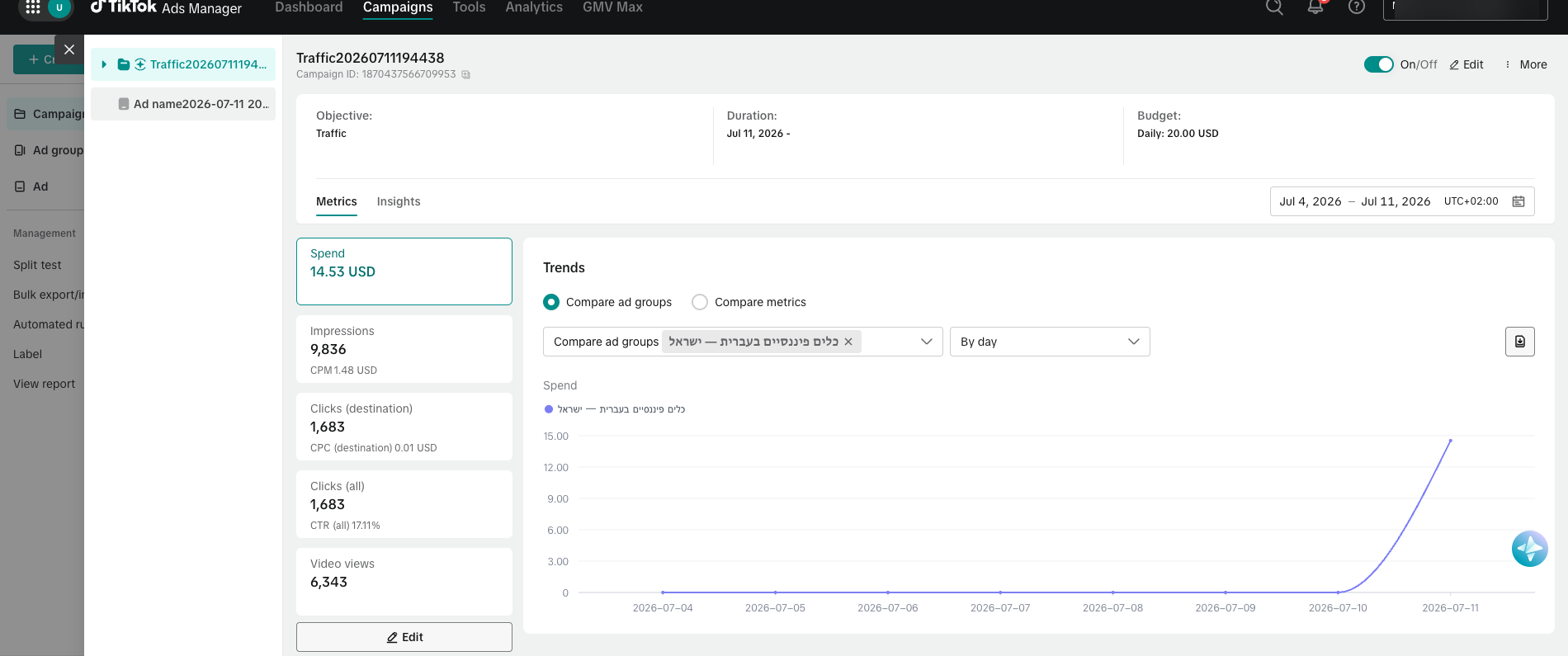Select Compare metrics radio button
This screenshot has width=1568, height=656.
pos(700,302)
